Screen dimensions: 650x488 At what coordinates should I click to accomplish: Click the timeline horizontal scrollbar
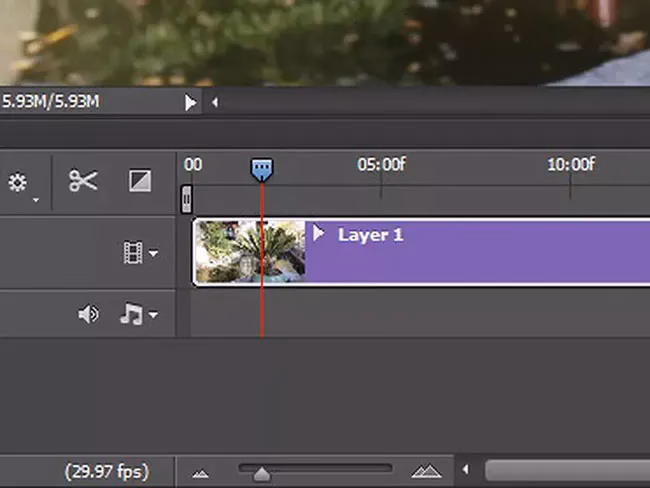tap(565, 470)
